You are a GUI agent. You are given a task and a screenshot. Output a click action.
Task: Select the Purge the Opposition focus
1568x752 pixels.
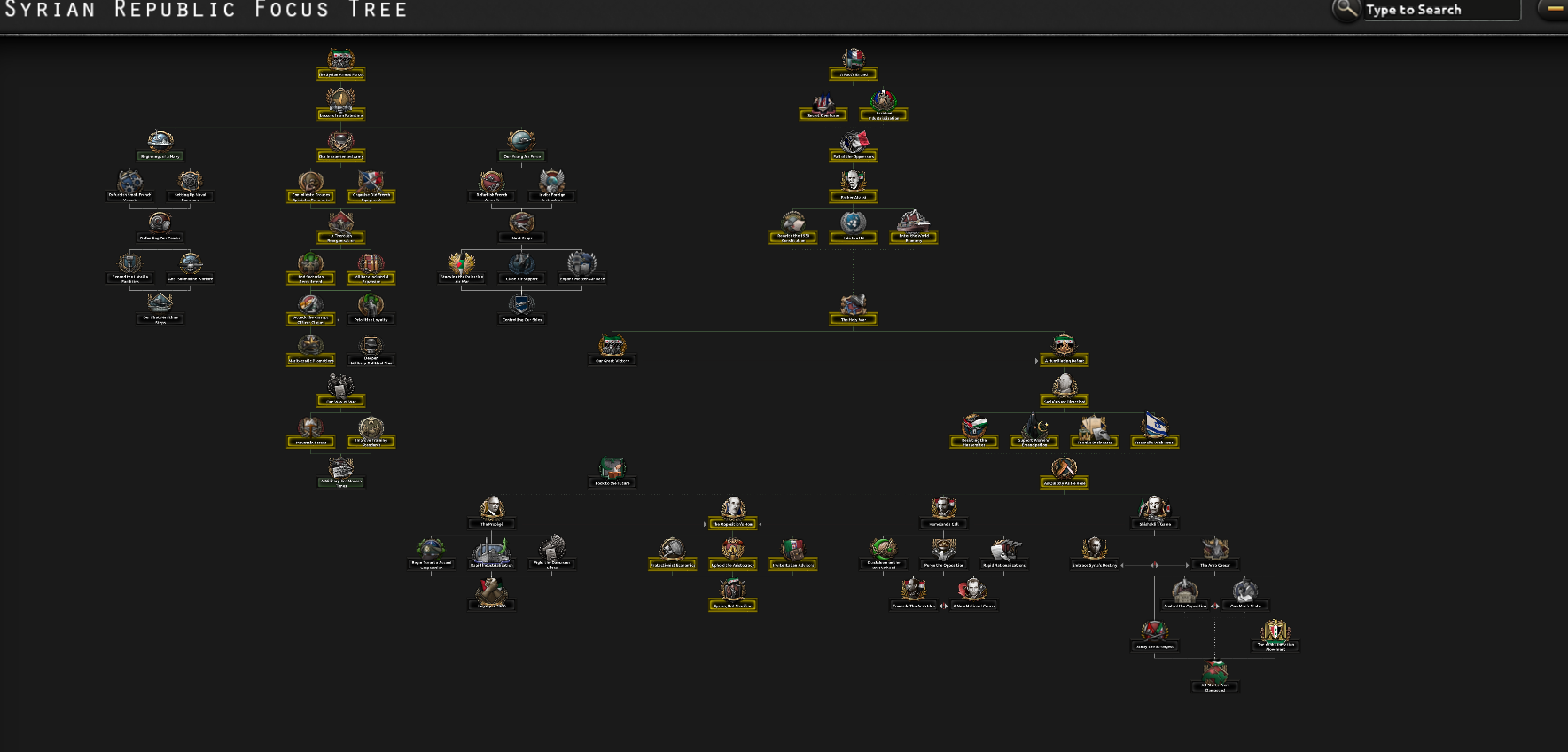click(x=943, y=554)
